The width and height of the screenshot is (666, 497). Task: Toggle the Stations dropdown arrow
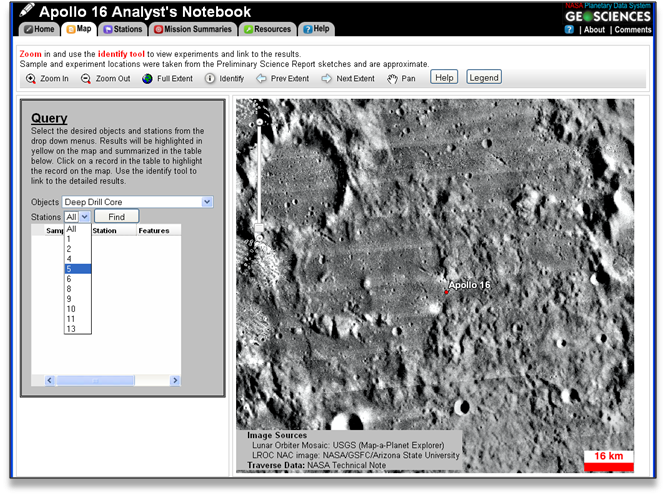(85, 217)
